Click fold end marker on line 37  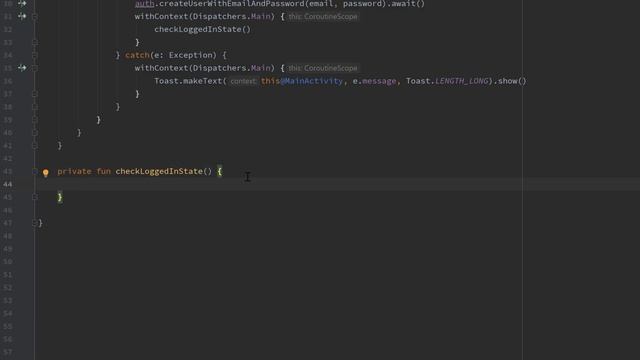coord(35,94)
